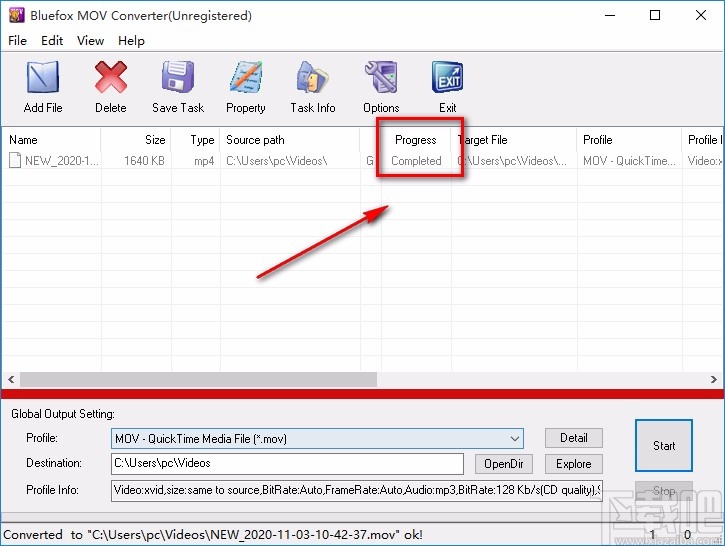Click the Add File toolbar icon
Viewport: 725px width, 546px height.
[43, 77]
